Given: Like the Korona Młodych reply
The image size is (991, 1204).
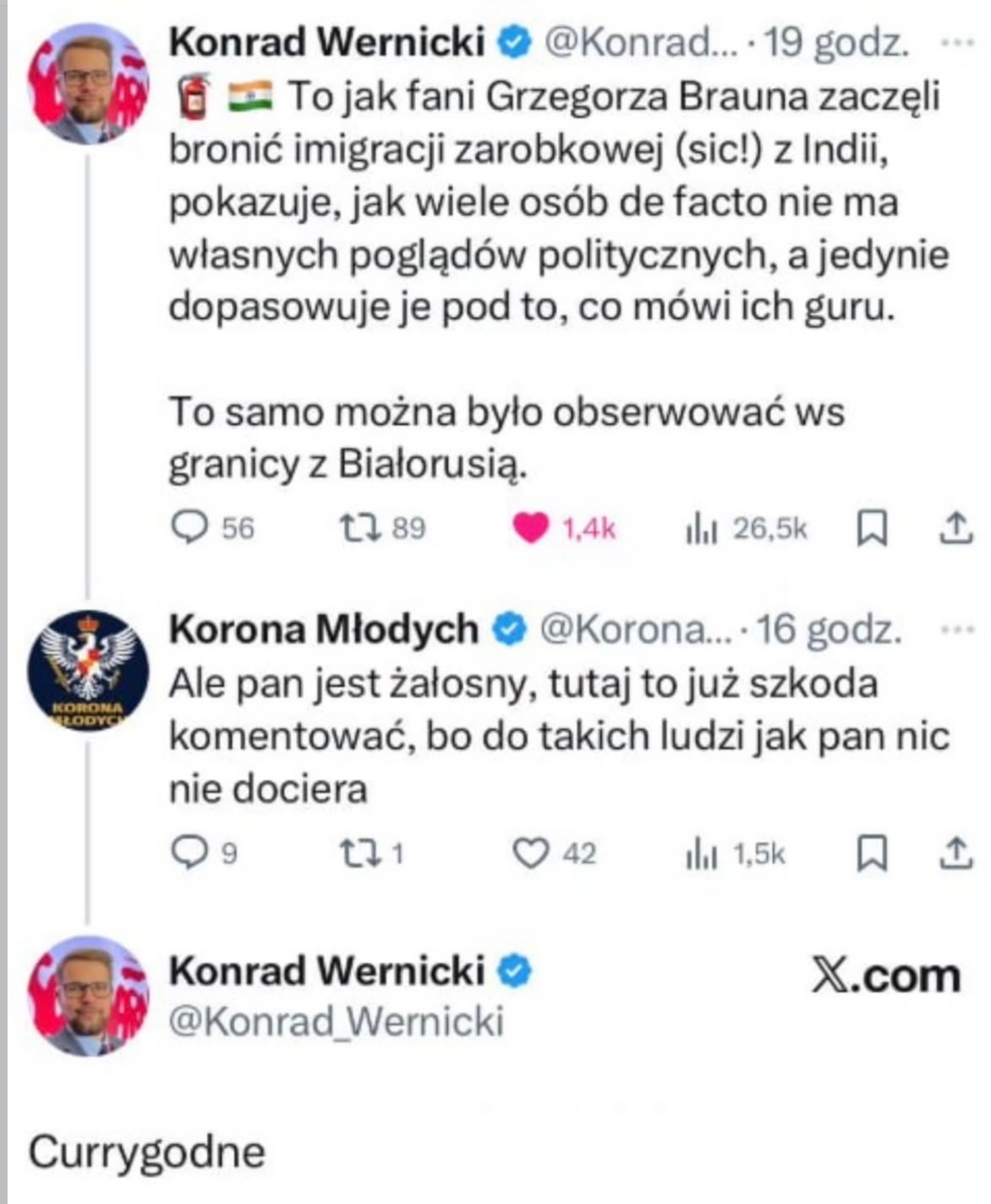Looking at the screenshot, I should coord(530,854).
